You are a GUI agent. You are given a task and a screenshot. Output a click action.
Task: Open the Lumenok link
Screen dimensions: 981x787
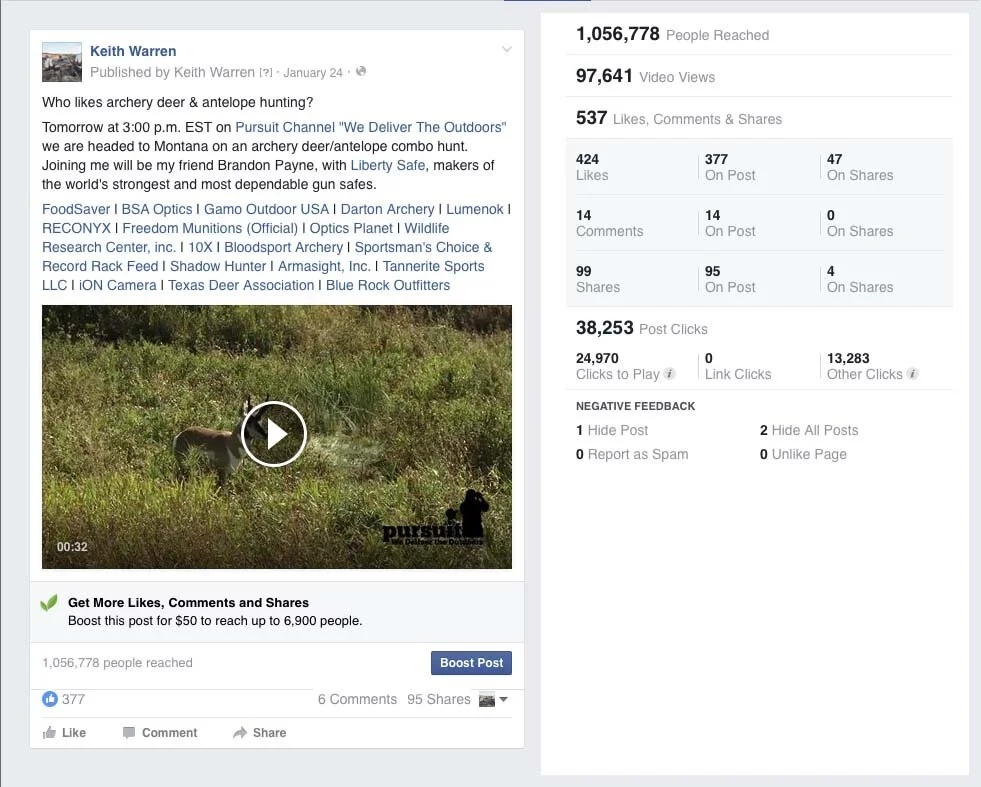tap(475, 209)
